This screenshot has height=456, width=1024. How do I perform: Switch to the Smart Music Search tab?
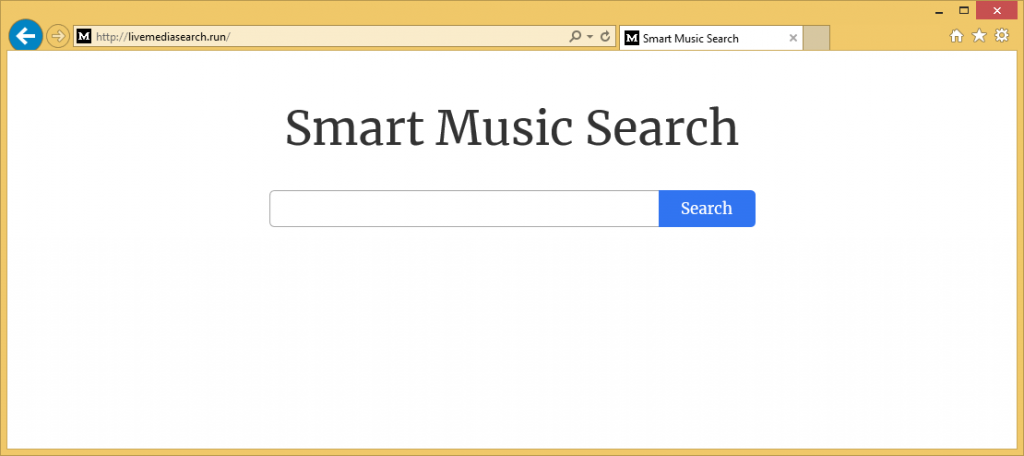point(700,38)
